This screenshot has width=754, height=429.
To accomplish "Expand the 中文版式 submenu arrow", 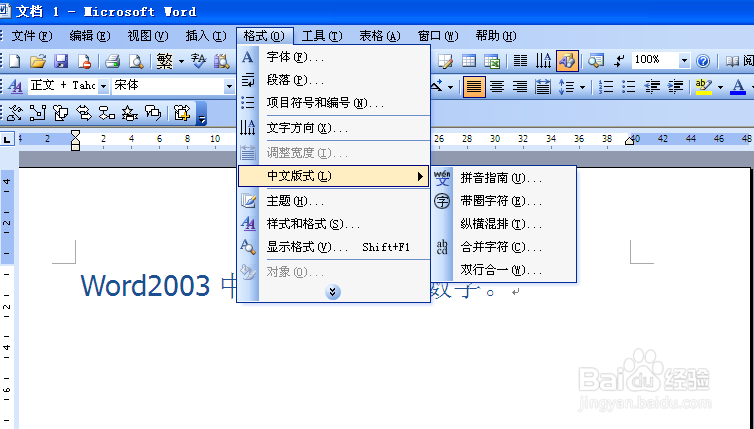I will pos(420,176).
